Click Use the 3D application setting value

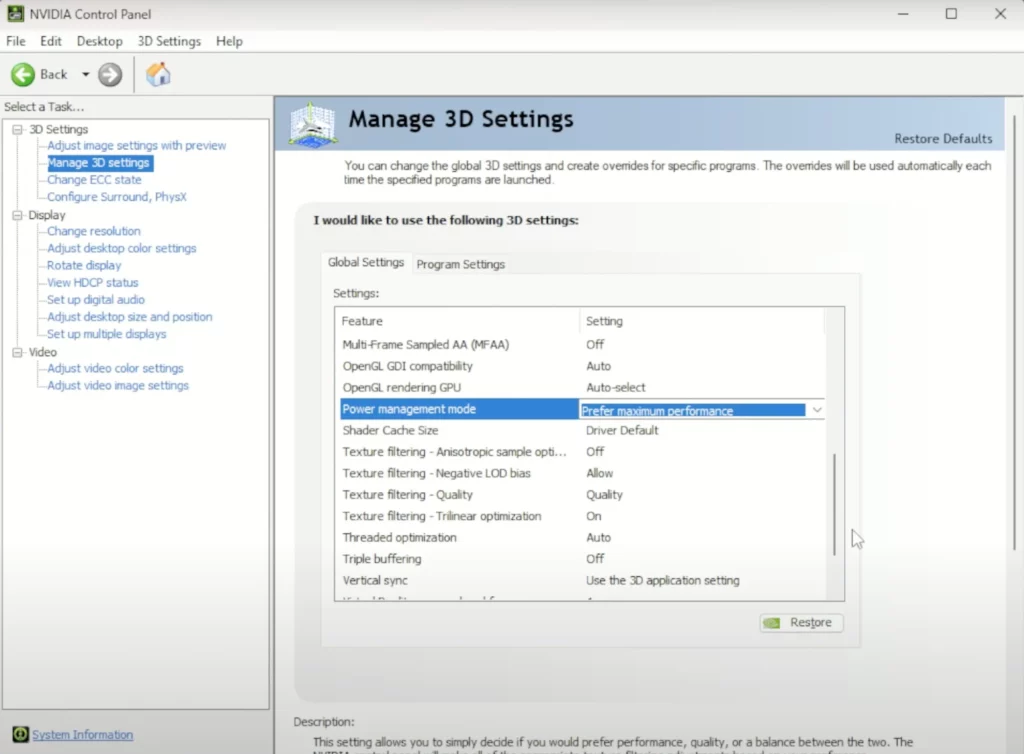(x=662, y=580)
